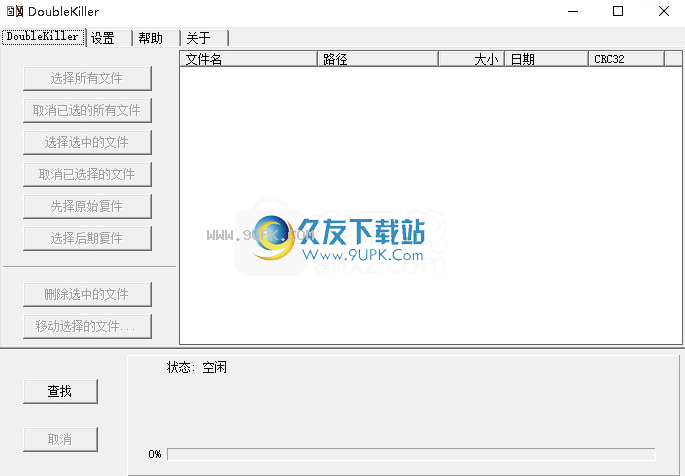This screenshot has height=476, width=685.
Task: Open the 关于 tab
Action: (x=205, y=38)
